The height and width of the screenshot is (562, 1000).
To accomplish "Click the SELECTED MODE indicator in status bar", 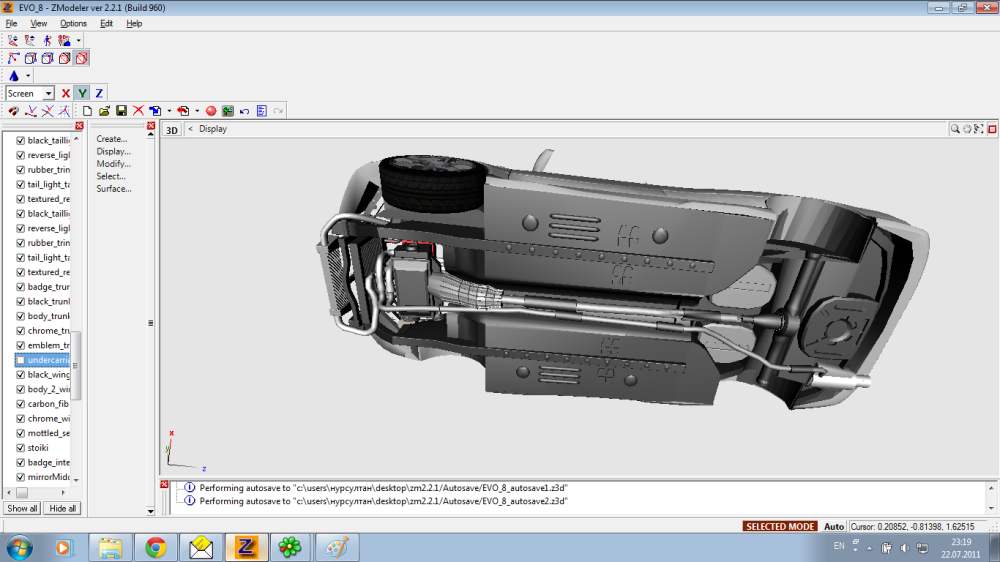I will [x=780, y=527].
